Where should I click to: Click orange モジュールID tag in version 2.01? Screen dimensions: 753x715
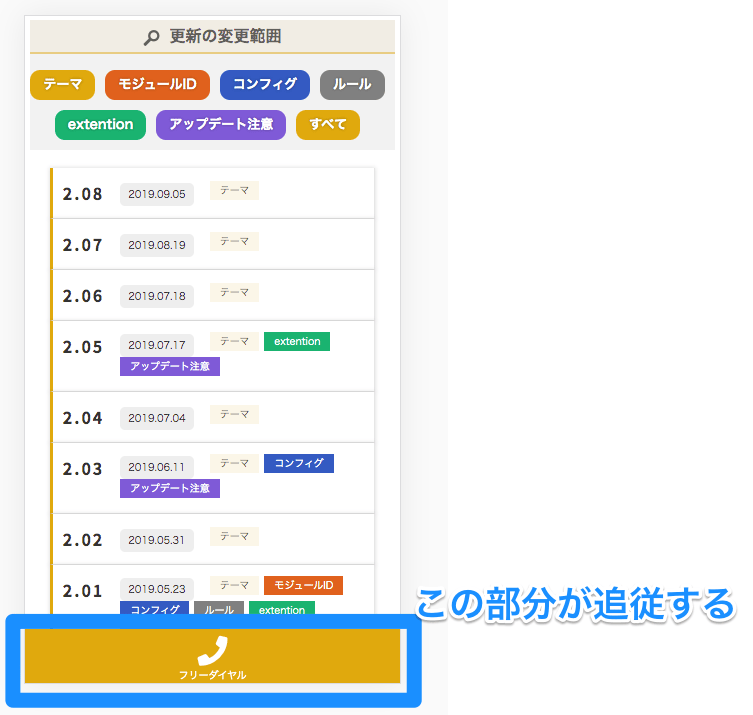click(x=303, y=585)
